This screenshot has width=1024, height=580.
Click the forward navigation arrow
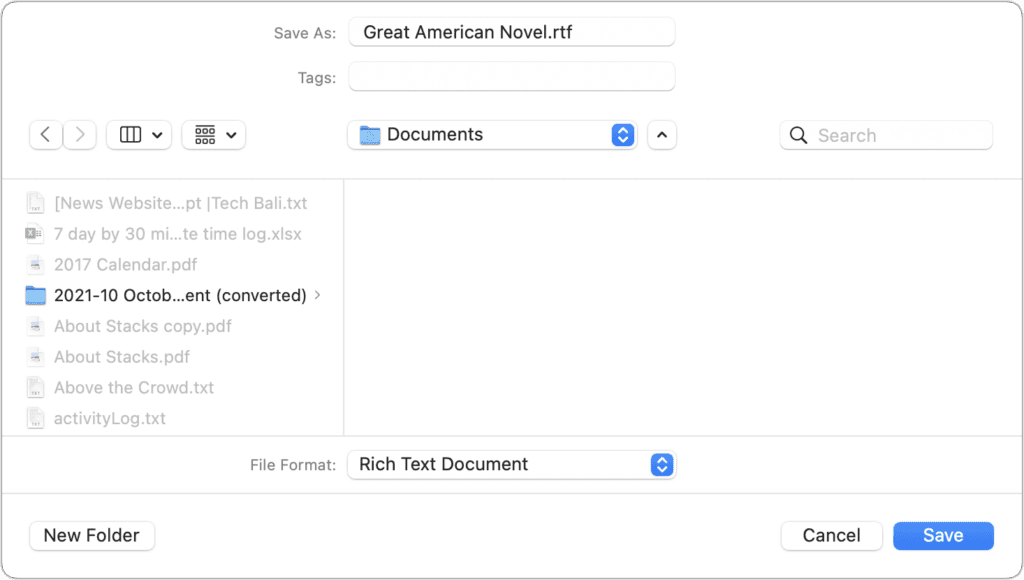[x=80, y=135]
